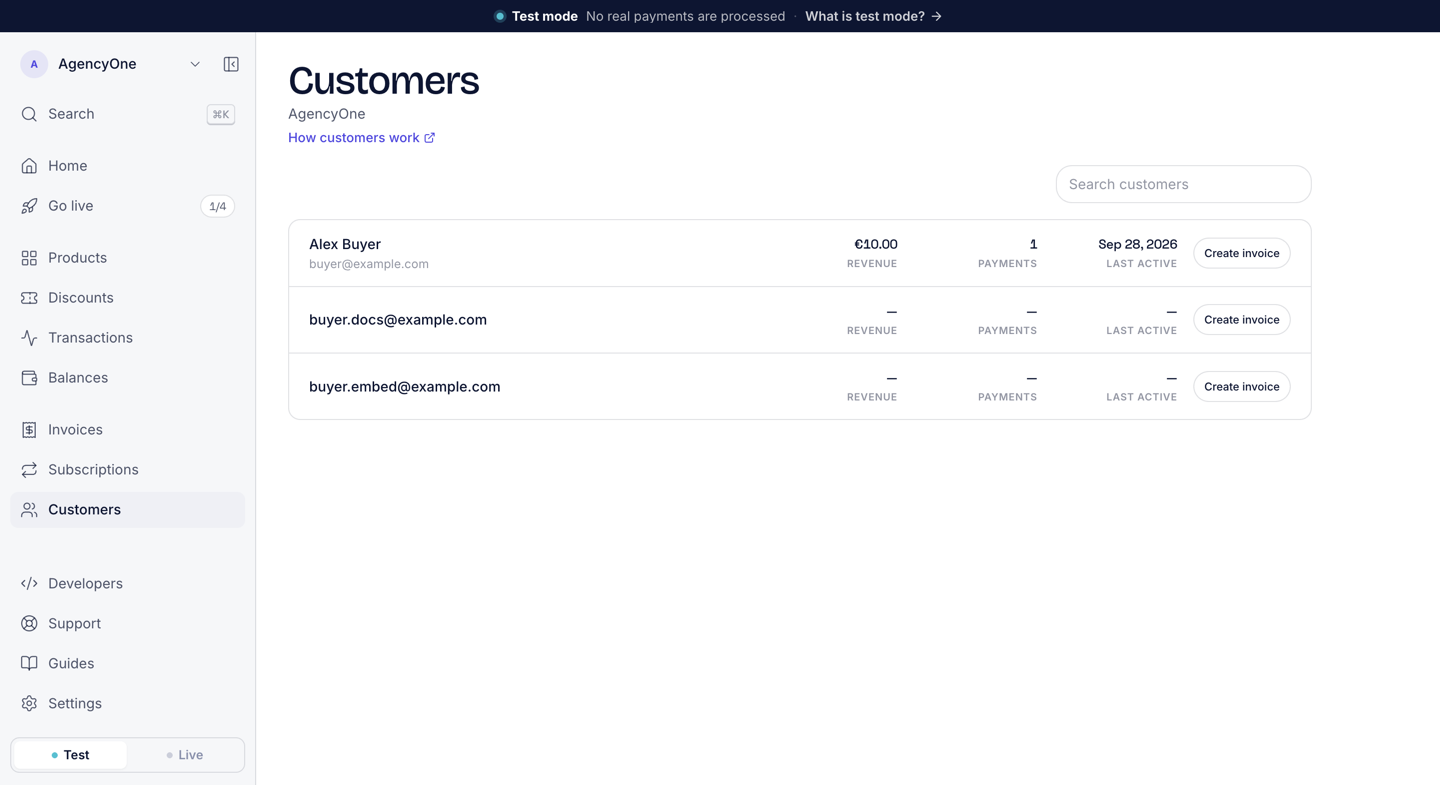The image size is (1440, 785).
Task: Open Invoices in the sidebar
Action: 128,430
